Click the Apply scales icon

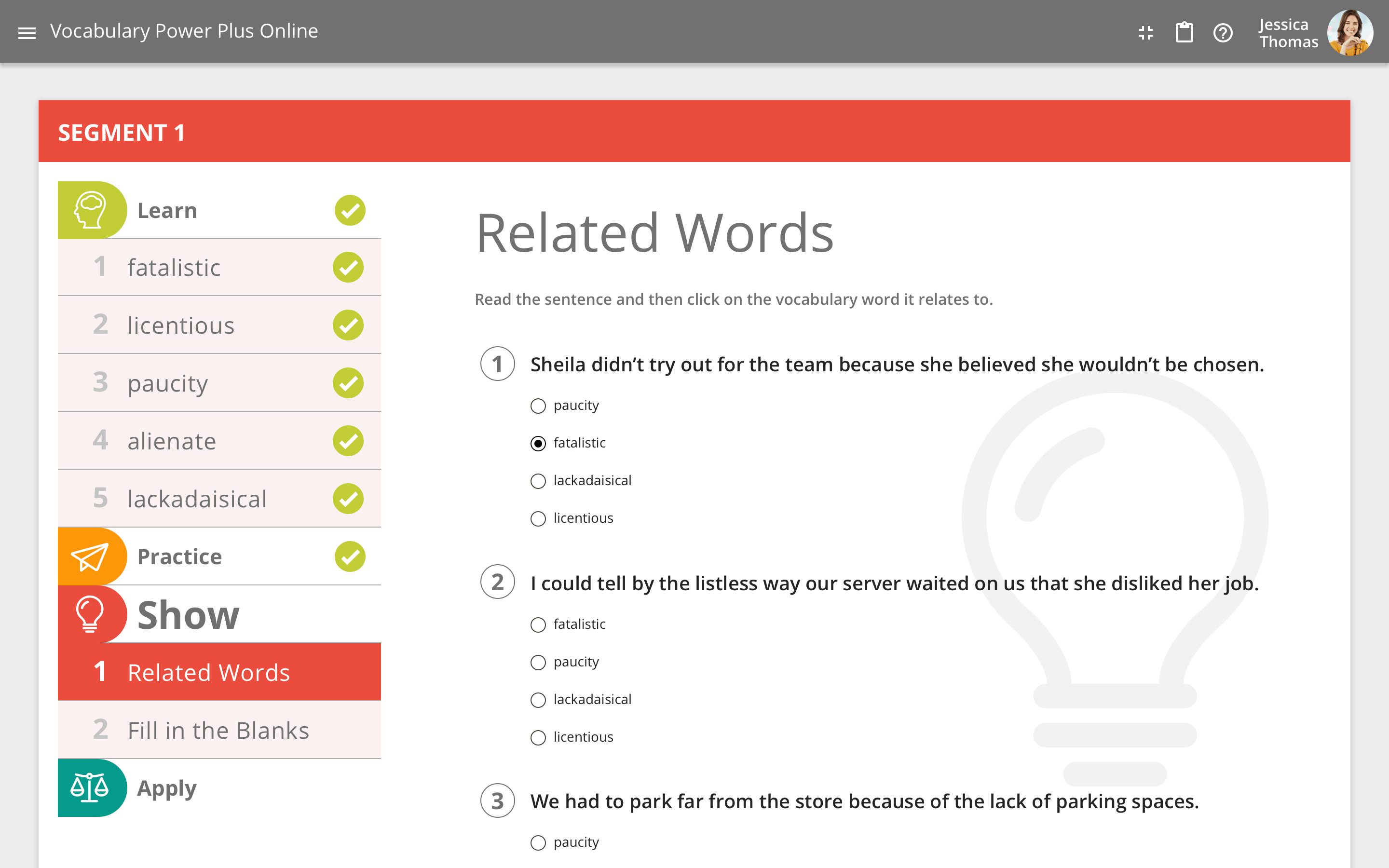point(91,787)
